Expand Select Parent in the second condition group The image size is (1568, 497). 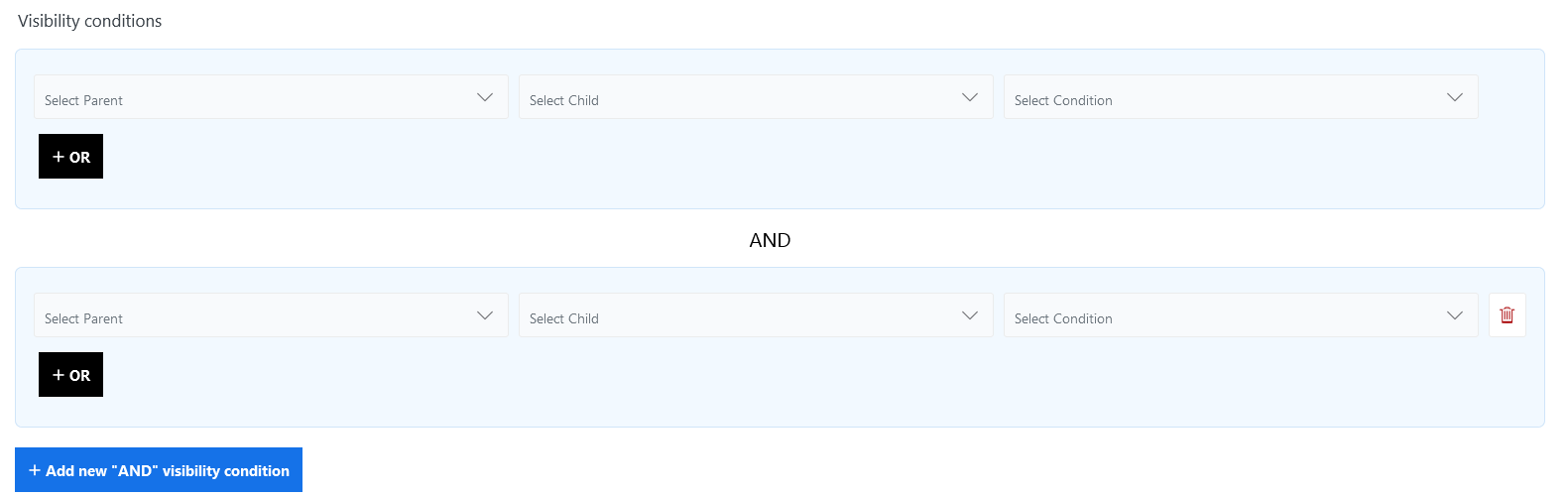248,315
